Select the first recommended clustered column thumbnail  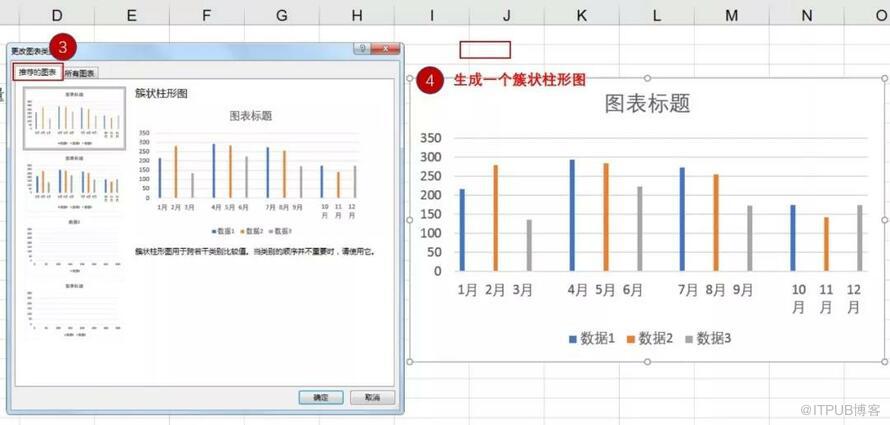coord(74,119)
